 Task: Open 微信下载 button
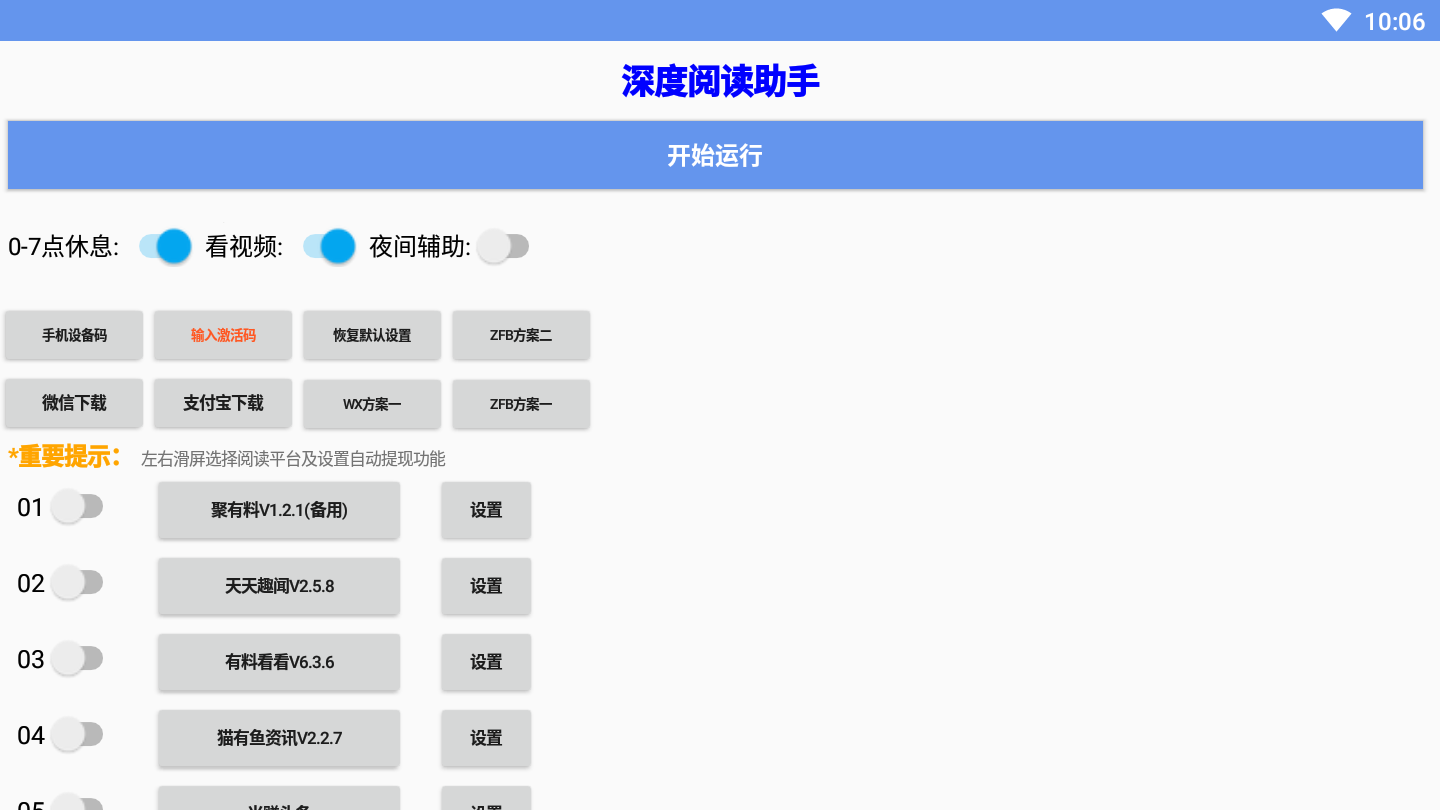pos(74,403)
